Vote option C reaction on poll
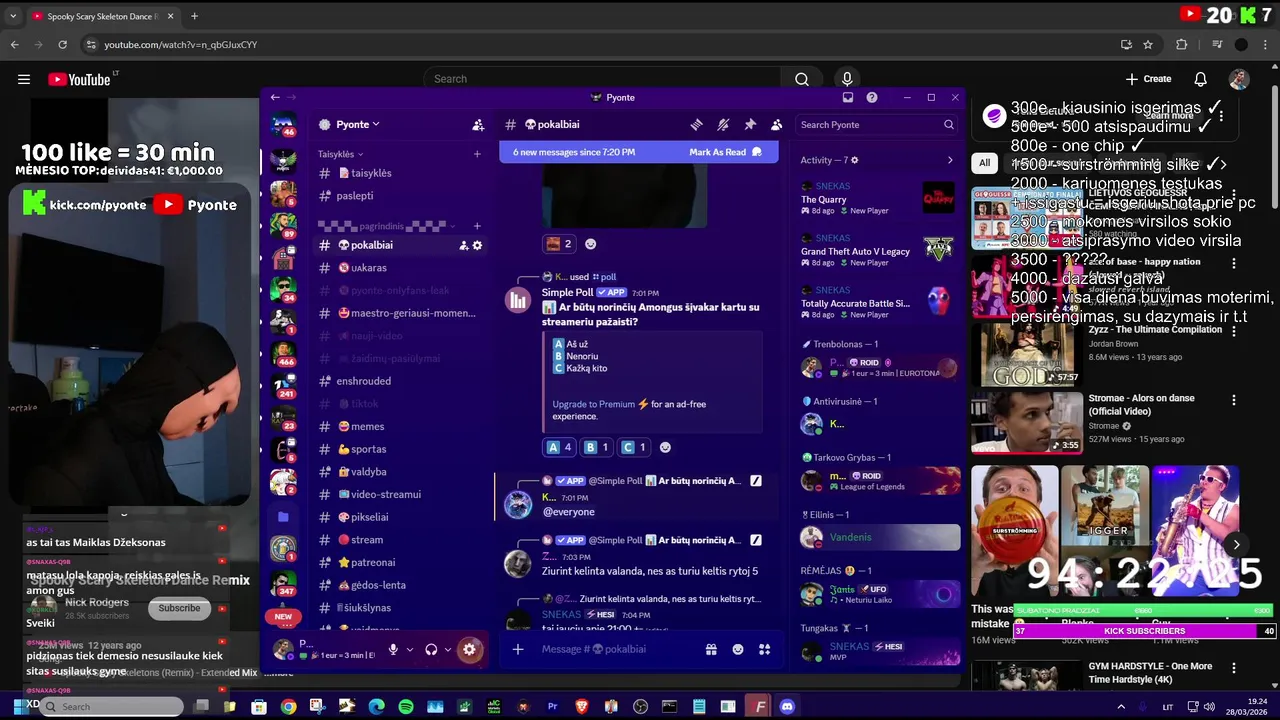Image resolution: width=1280 pixels, height=720 pixels. [633, 447]
